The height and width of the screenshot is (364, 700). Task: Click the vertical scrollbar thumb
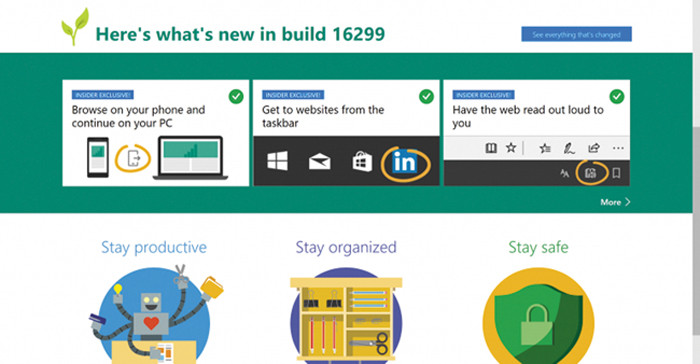[696, 232]
